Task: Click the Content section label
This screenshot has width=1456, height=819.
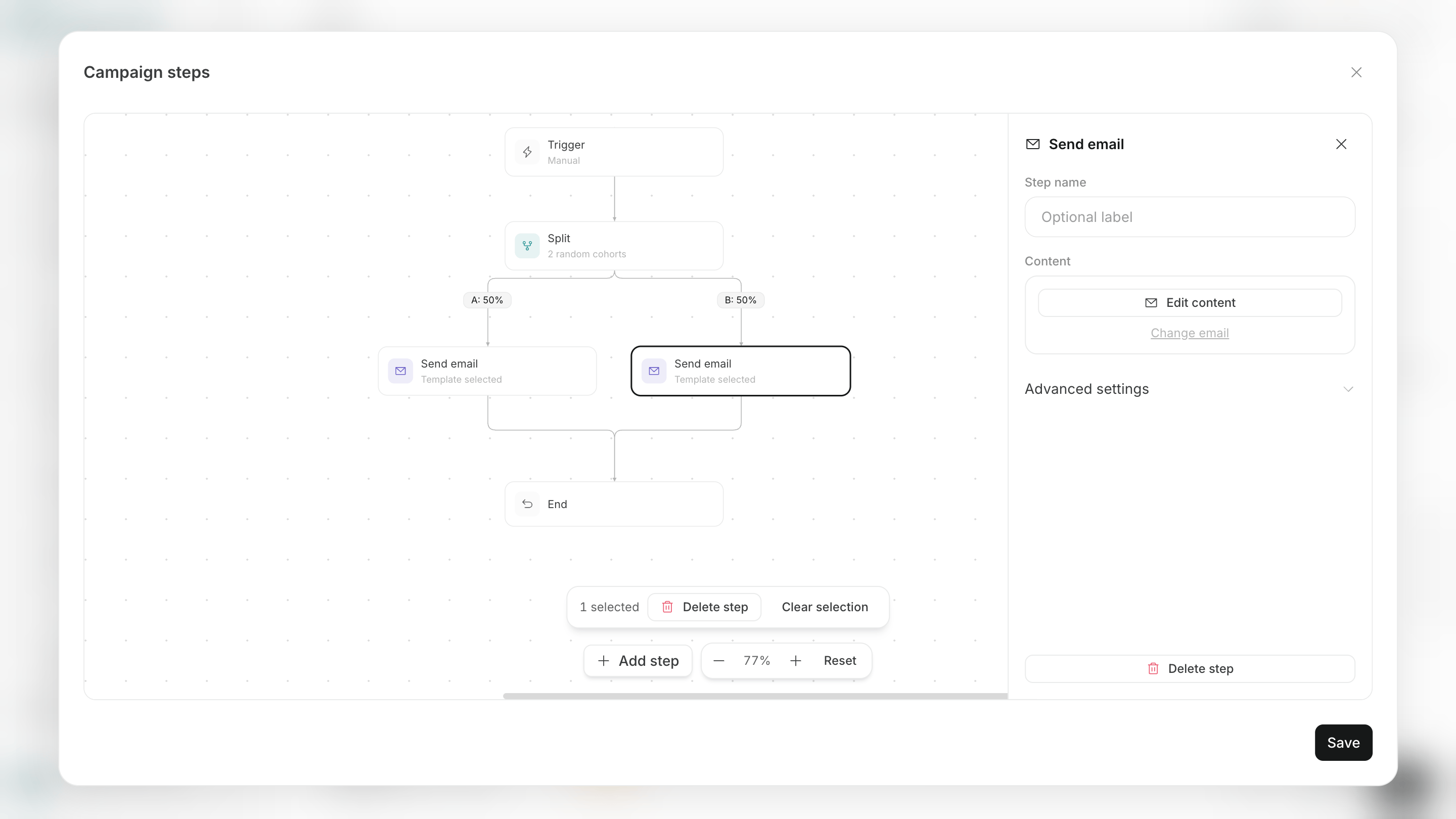Action: [1048, 261]
